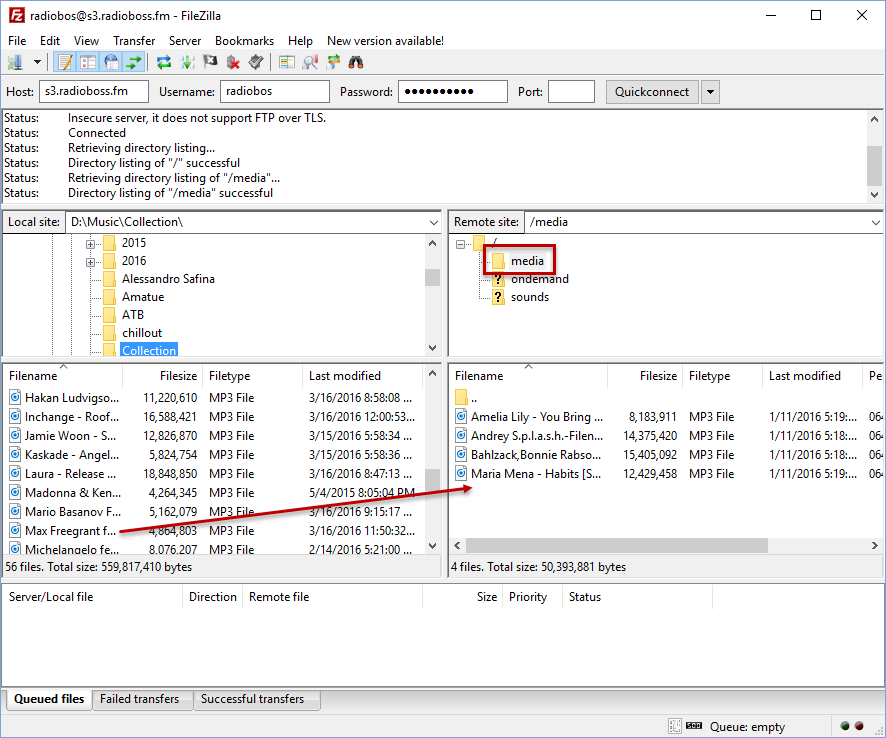Select the Queued files tab
The width and height of the screenshot is (886, 738).
49,699
